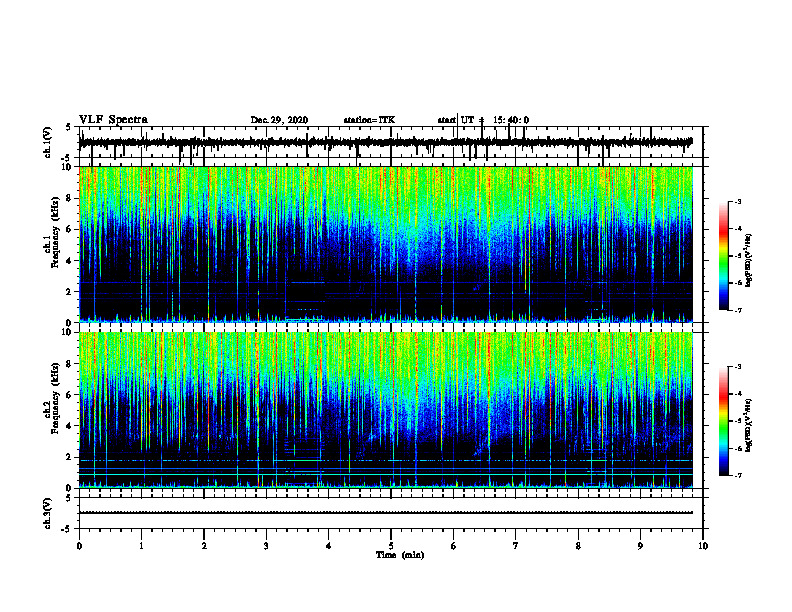The height and width of the screenshot is (612, 792).
Task: Click the time axis tick label '8'
Action: point(578,546)
